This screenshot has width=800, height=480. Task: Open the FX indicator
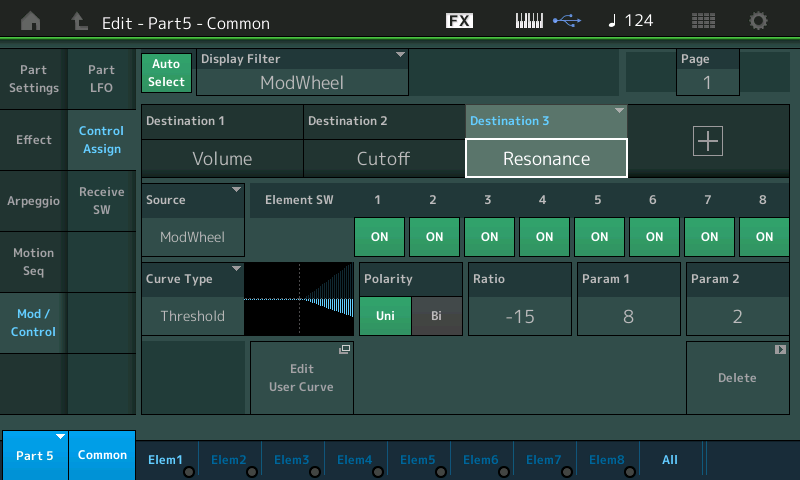tap(460, 21)
